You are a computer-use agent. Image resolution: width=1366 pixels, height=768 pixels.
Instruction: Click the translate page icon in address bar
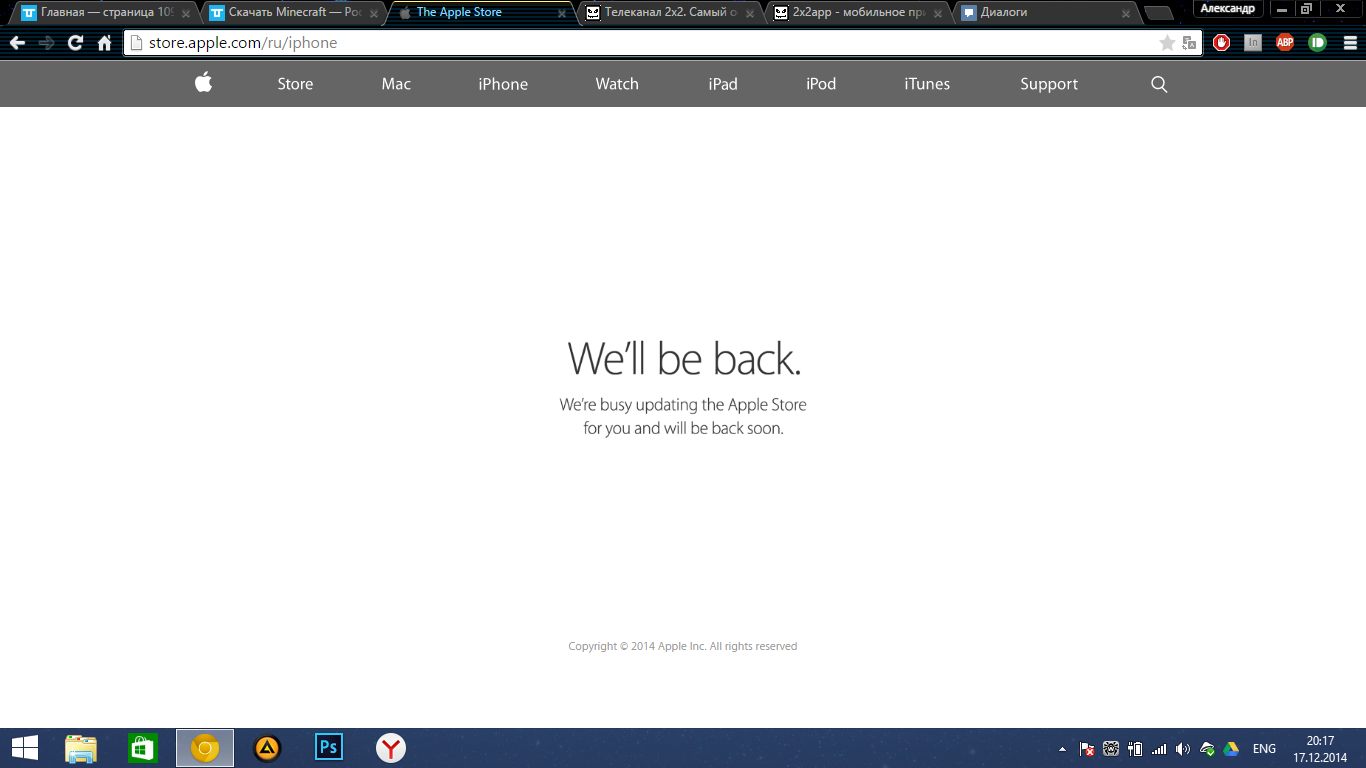[x=1189, y=43]
